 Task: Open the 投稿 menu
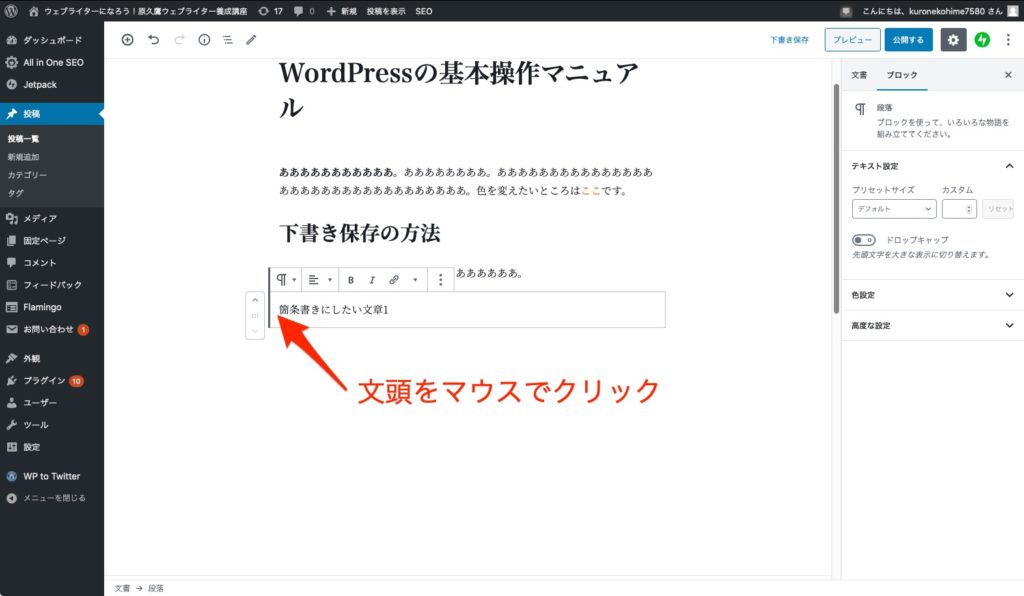52,114
